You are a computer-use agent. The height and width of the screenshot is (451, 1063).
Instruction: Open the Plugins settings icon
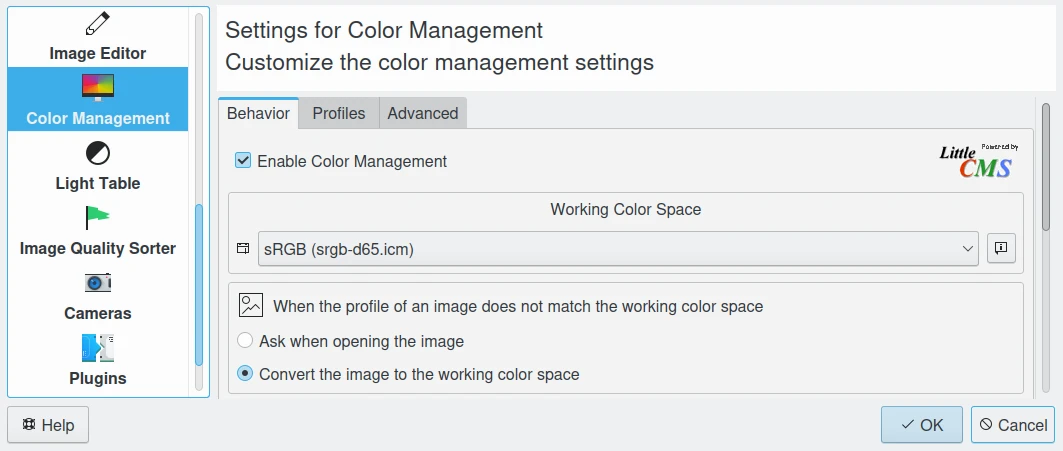(x=97, y=348)
